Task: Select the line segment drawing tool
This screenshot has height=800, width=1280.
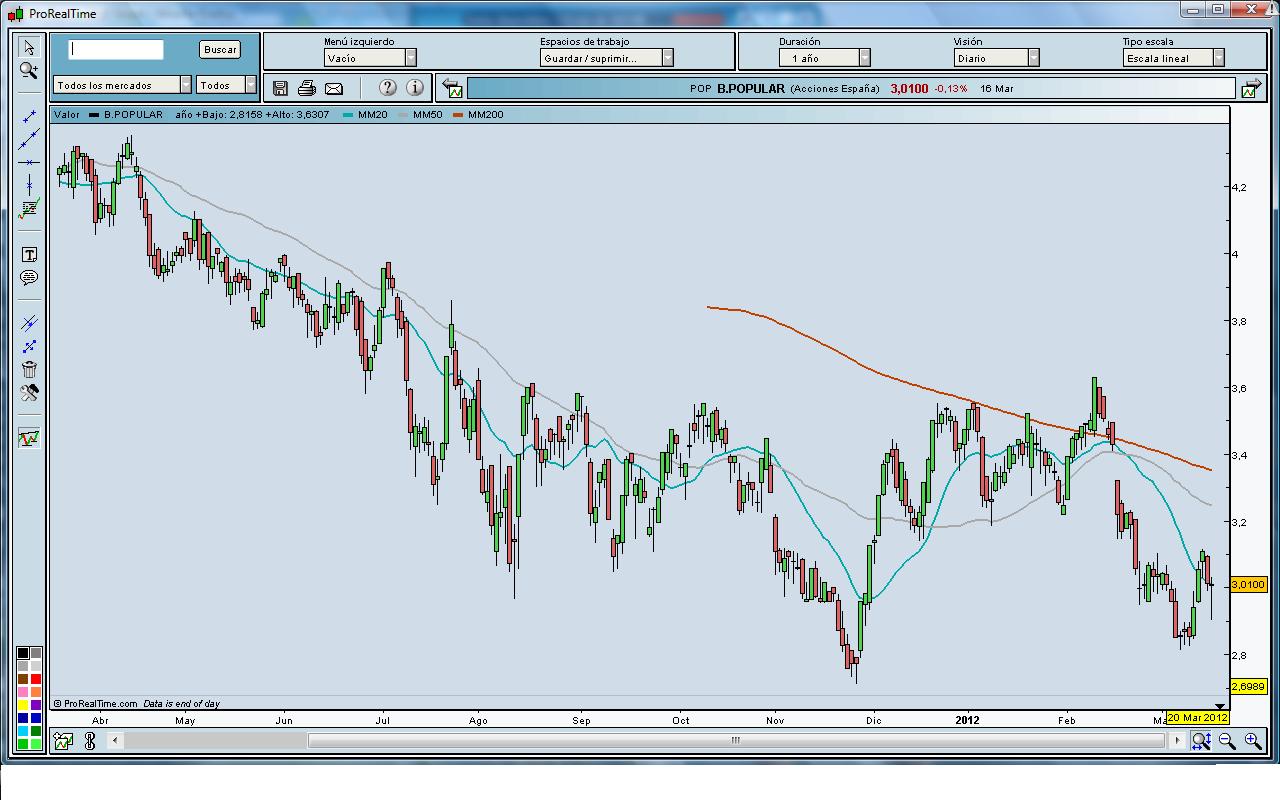Action: [x=29, y=116]
